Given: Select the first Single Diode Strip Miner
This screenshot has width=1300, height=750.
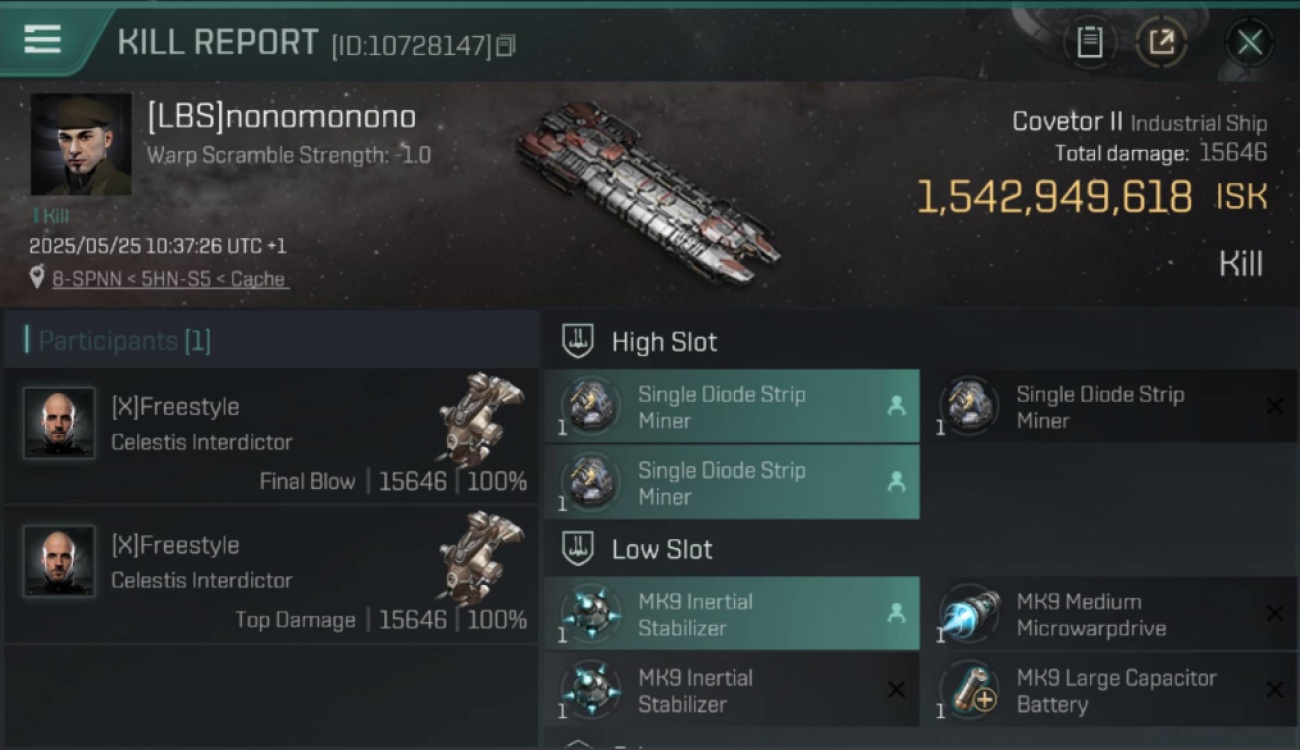Looking at the screenshot, I should pyautogui.click(x=732, y=406).
